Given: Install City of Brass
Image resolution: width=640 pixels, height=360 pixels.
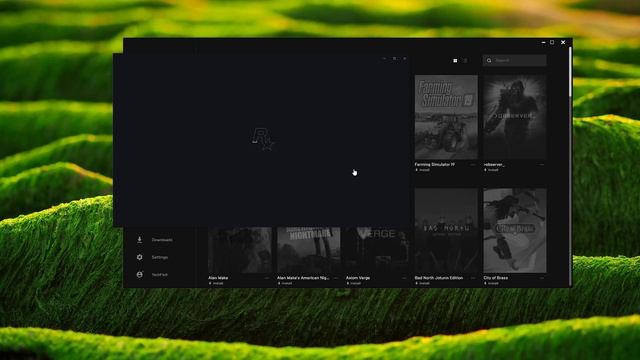Looking at the screenshot, I should 491,283.
